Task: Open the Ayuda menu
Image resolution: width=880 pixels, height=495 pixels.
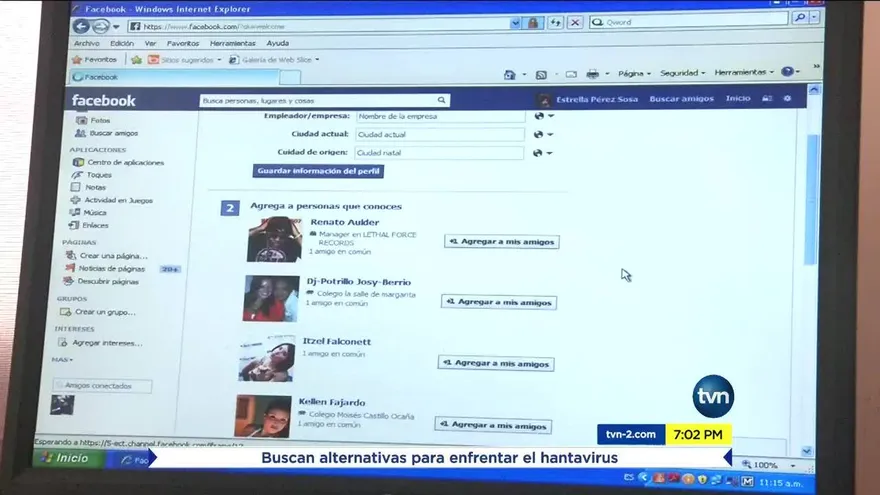Action: point(277,43)
